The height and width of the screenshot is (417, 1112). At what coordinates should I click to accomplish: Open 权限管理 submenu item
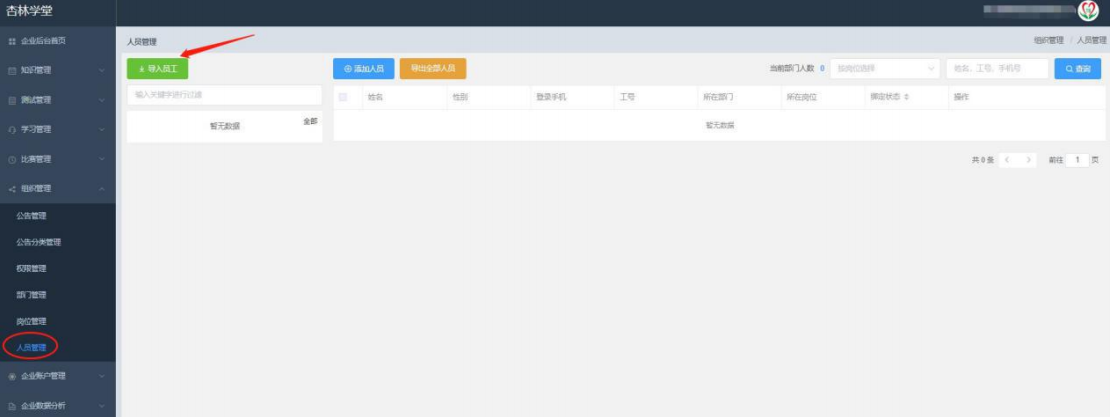pyautogui.click(x=31, y=269)
